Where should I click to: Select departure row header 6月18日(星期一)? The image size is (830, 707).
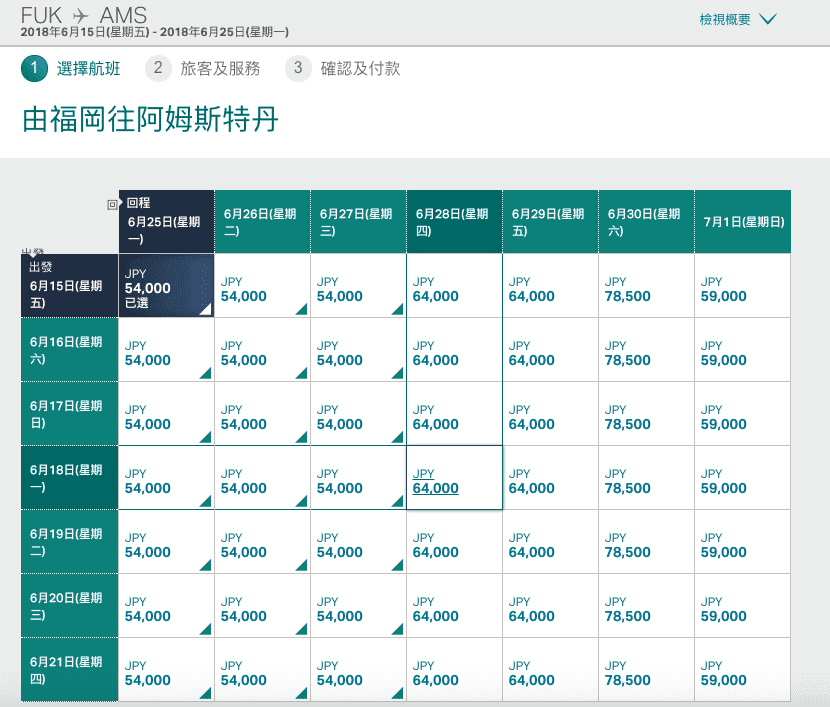[69, 478]
